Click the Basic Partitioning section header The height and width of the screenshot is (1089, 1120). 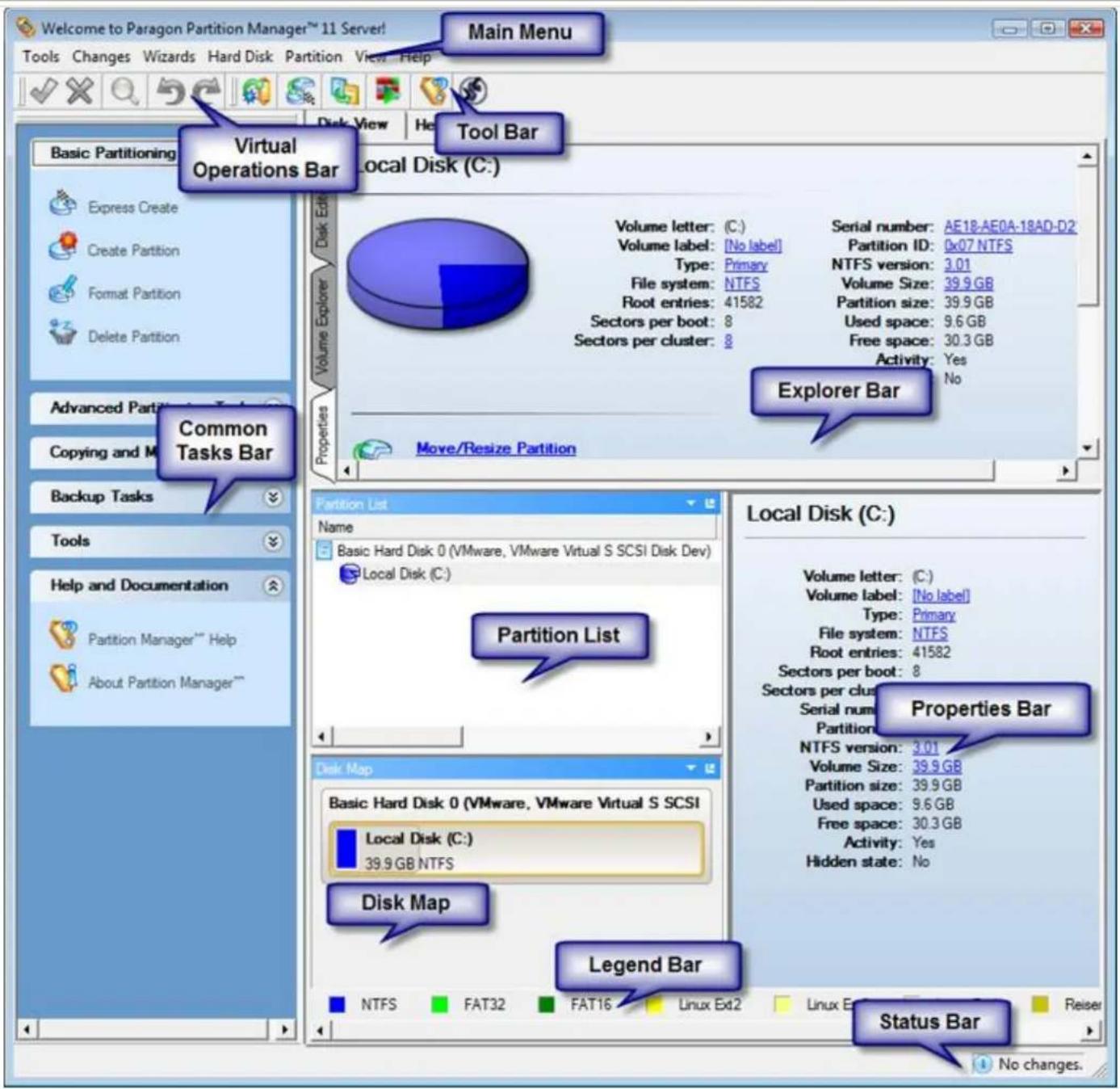click(x=111, y=153)
